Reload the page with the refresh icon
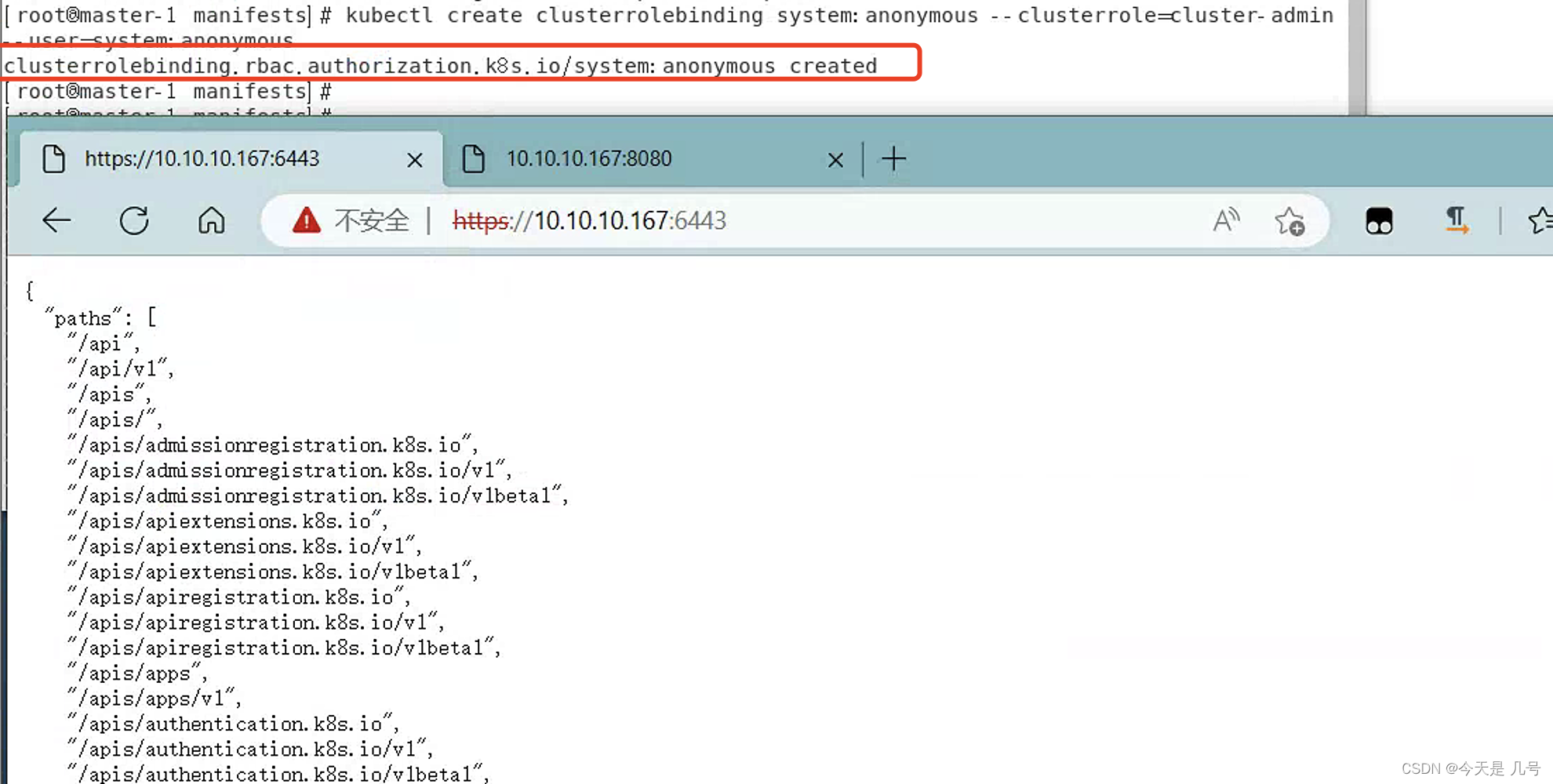Screen dimensions: 1553x784 tap(134, 221)
